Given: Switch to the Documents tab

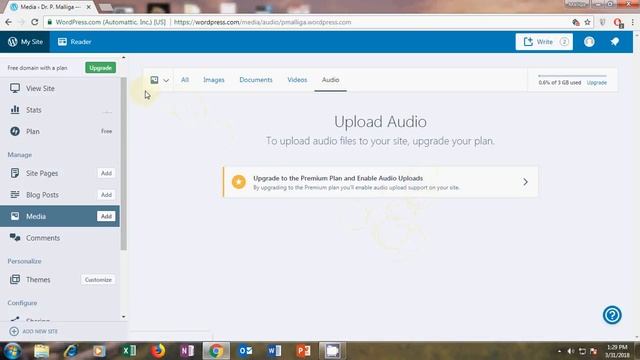Looking at the screenshot, I should (256, 80).
